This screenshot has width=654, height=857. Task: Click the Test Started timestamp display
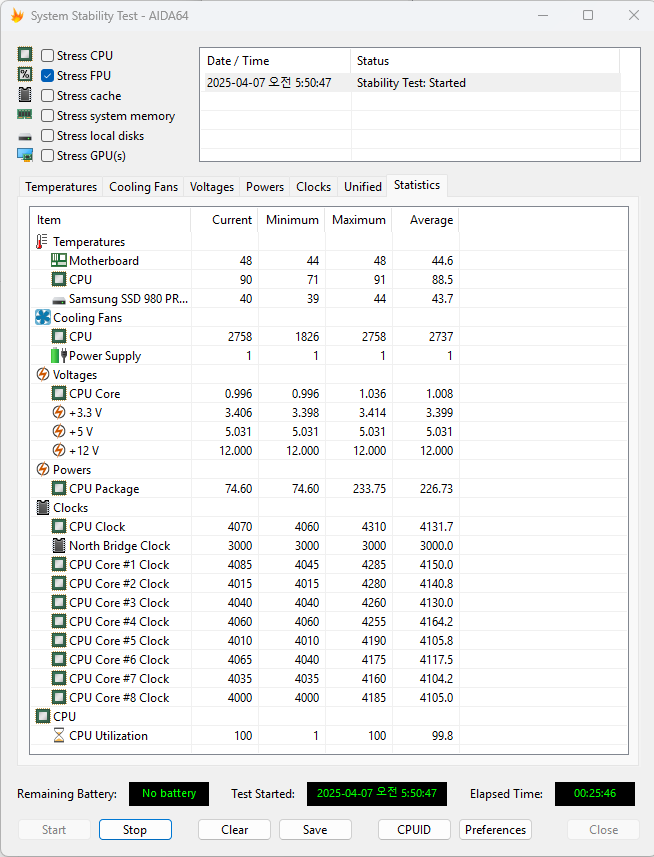click(376, 794)
